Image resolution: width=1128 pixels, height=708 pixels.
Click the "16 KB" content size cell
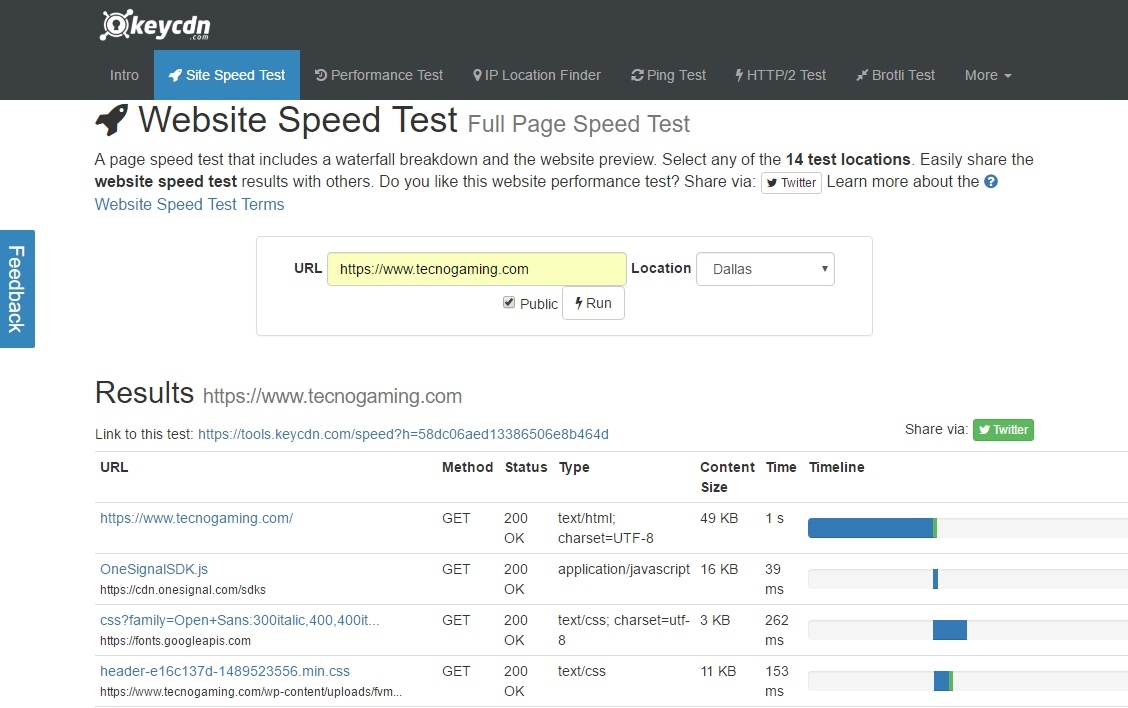[x=719, y=569]
